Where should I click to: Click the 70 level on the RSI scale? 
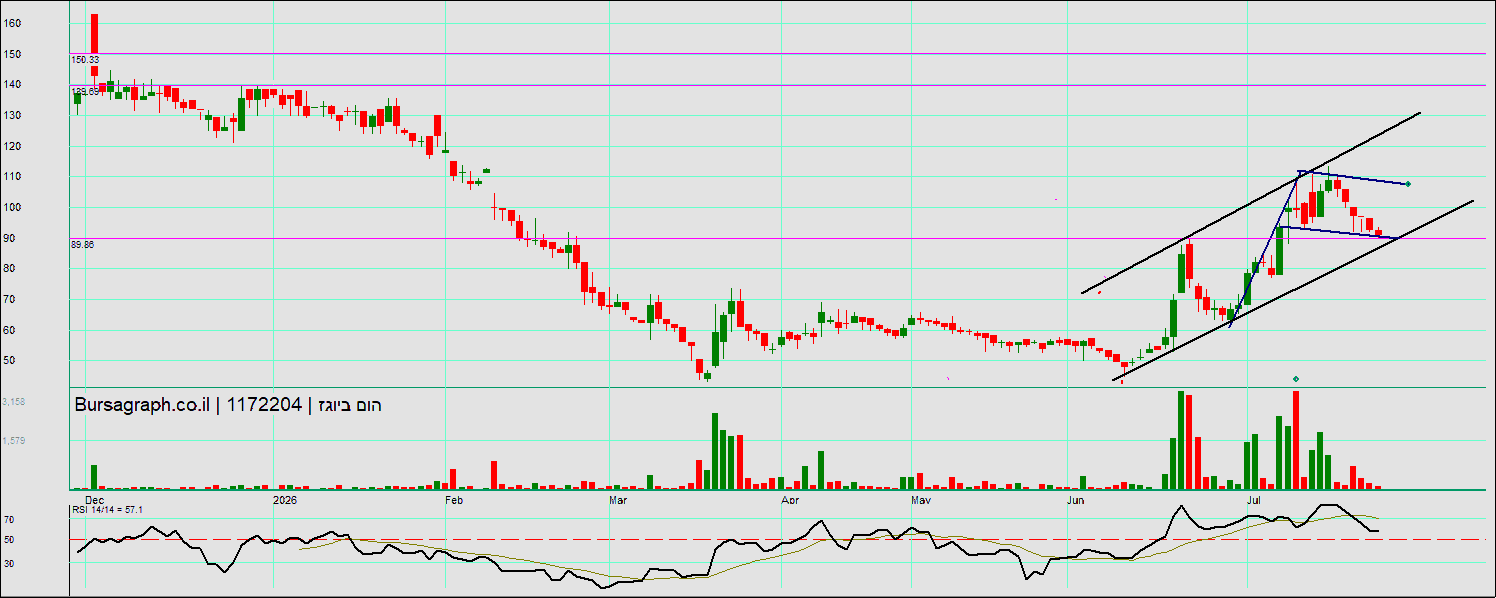[9, 520]
